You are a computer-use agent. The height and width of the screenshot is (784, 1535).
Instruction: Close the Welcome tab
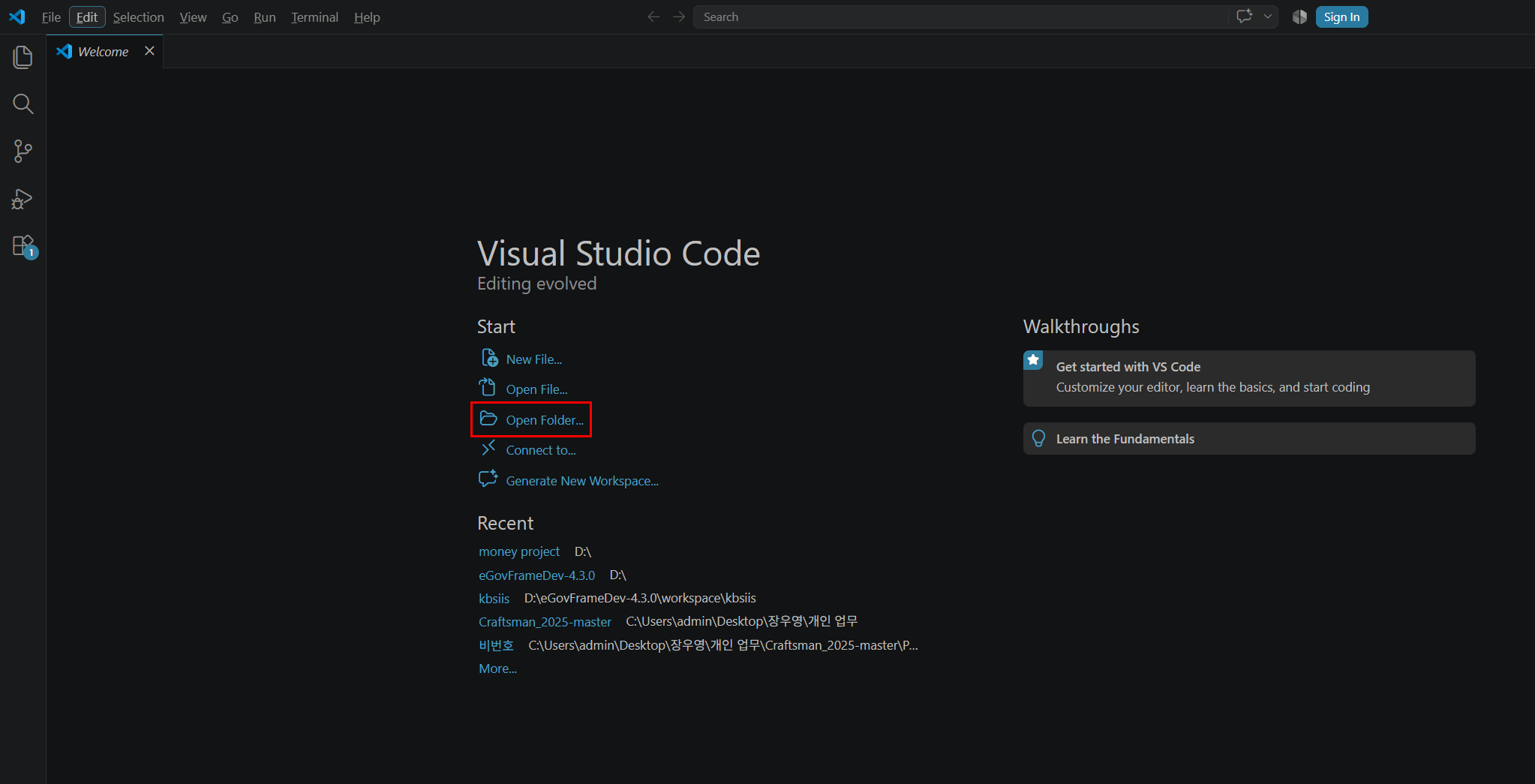[149, 50]
